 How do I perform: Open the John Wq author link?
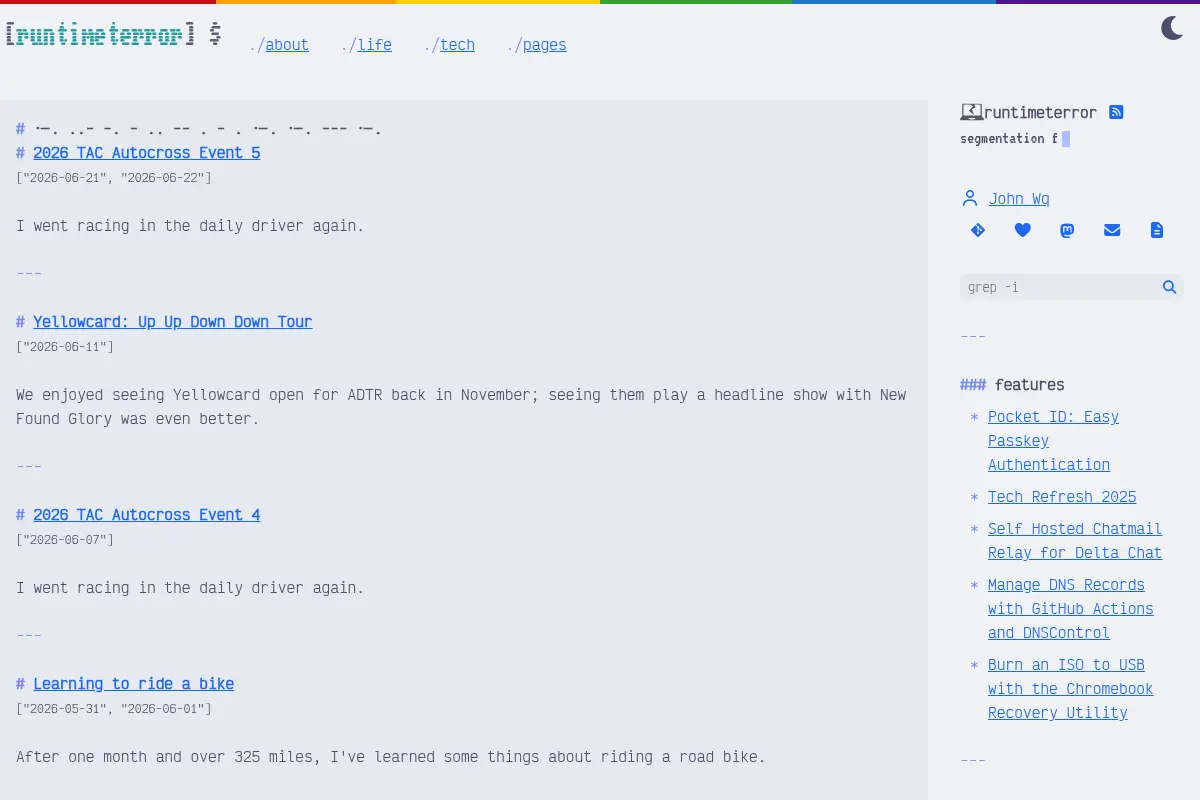(1019, 199)
